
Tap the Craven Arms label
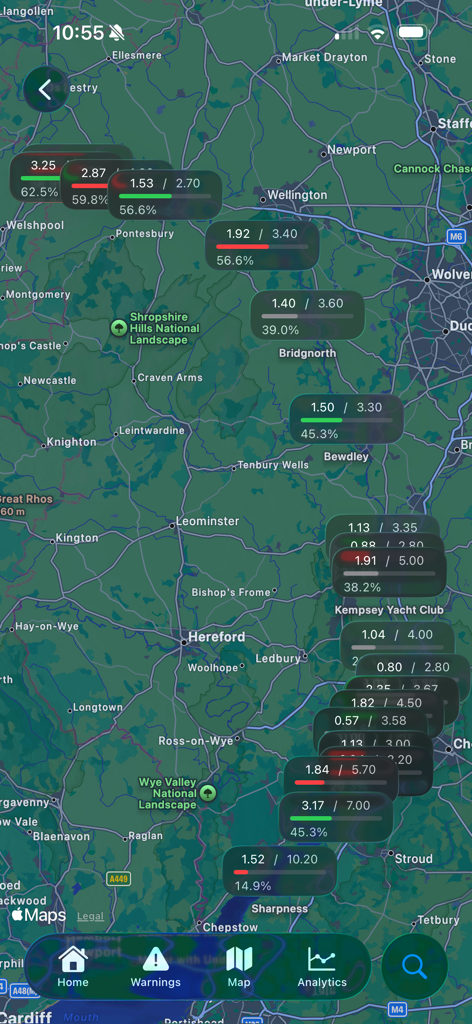[170, 377]
